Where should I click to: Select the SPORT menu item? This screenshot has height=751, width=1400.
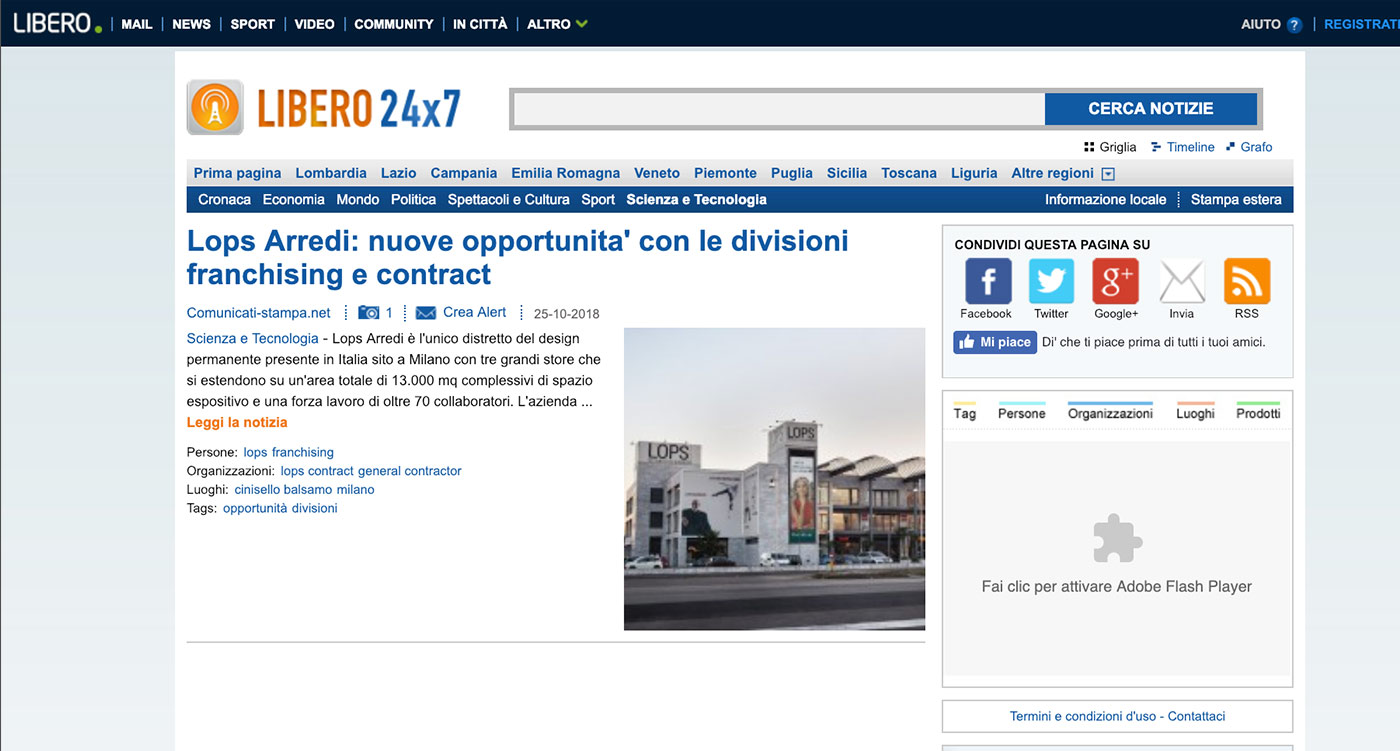(x=252, y=23)
